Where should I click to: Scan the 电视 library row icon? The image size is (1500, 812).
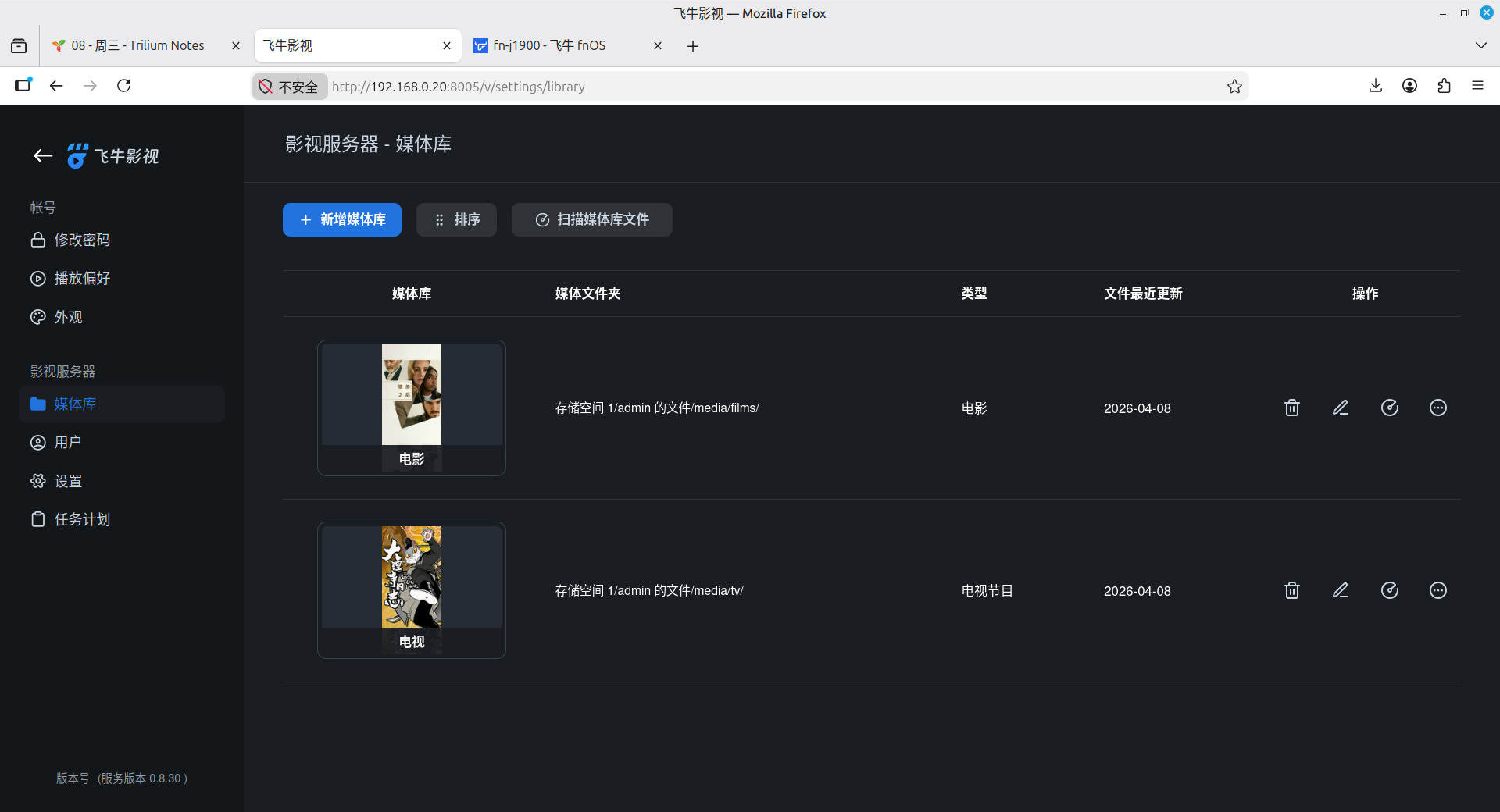[1390, 590]
